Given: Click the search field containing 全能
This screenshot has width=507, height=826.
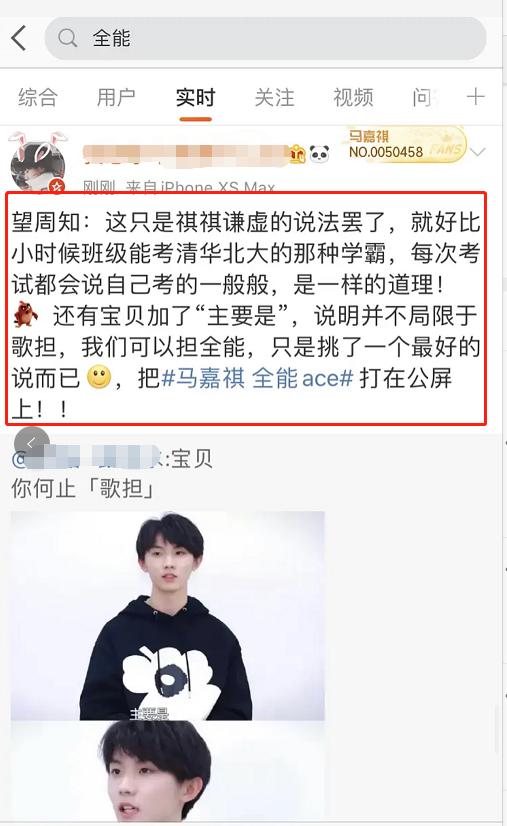Looking at the screenshot, I should click(266, 38).
